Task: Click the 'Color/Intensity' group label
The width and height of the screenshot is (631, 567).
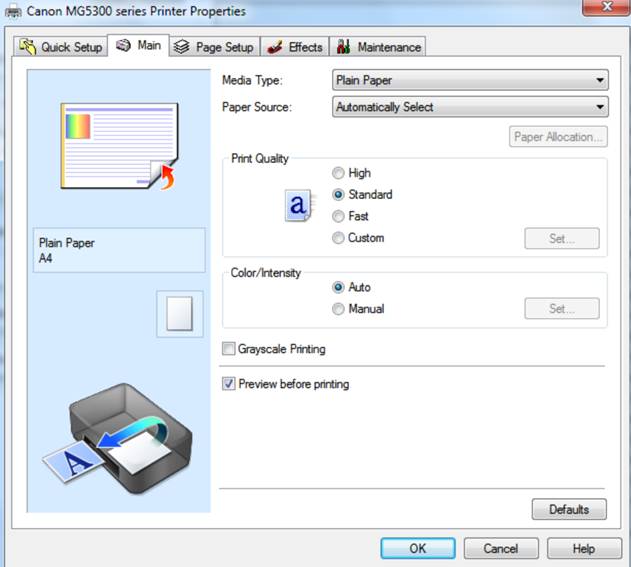Action: pyautogui.click(x=266, y=273)
